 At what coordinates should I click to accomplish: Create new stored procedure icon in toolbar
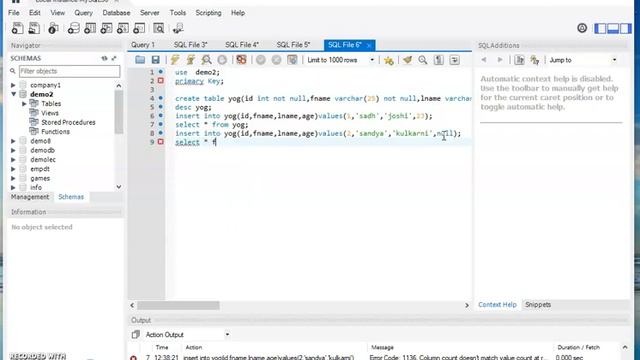[122, 28]
